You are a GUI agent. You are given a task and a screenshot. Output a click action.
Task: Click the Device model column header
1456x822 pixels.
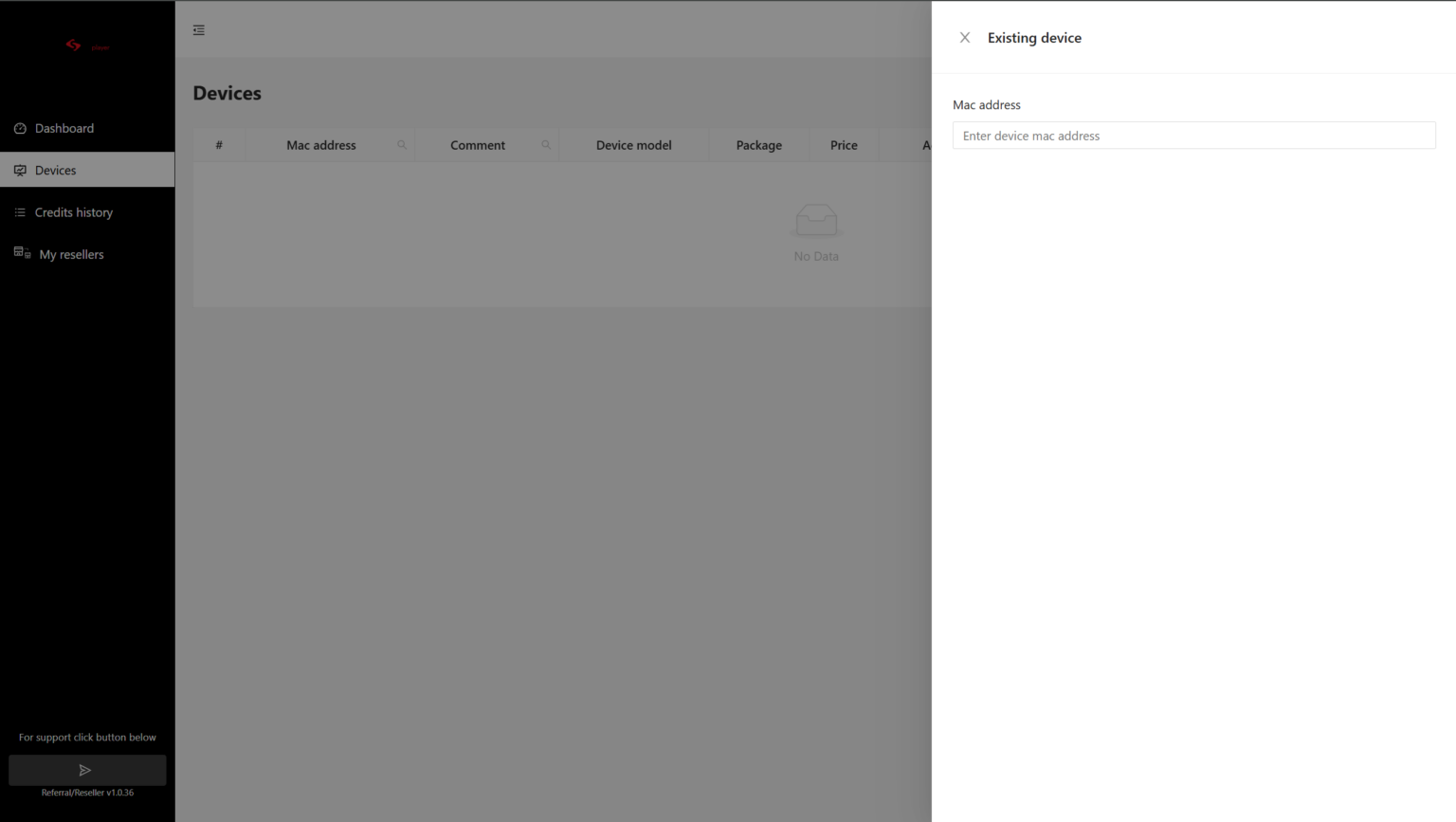point(633,144)
